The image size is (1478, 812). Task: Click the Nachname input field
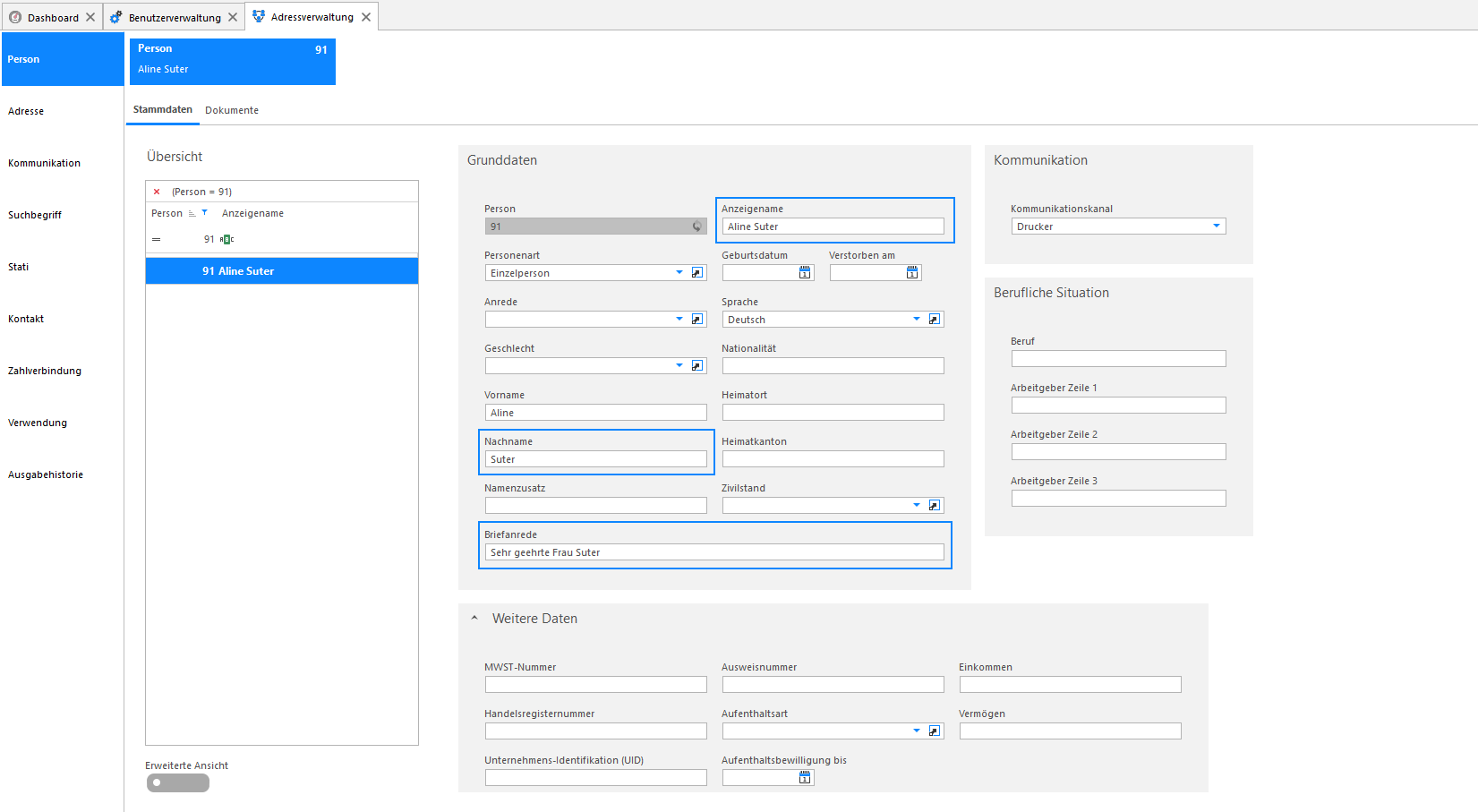point(596,459)
